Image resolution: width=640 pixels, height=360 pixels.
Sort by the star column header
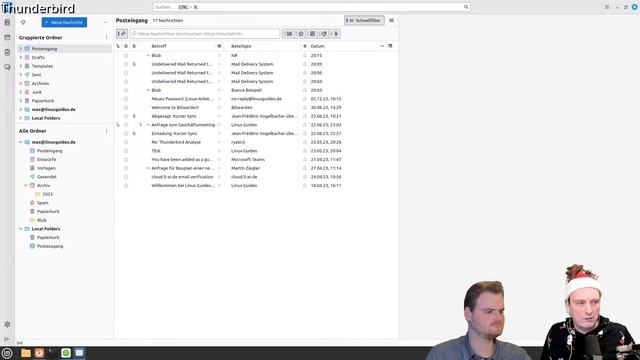click(126, 46)
